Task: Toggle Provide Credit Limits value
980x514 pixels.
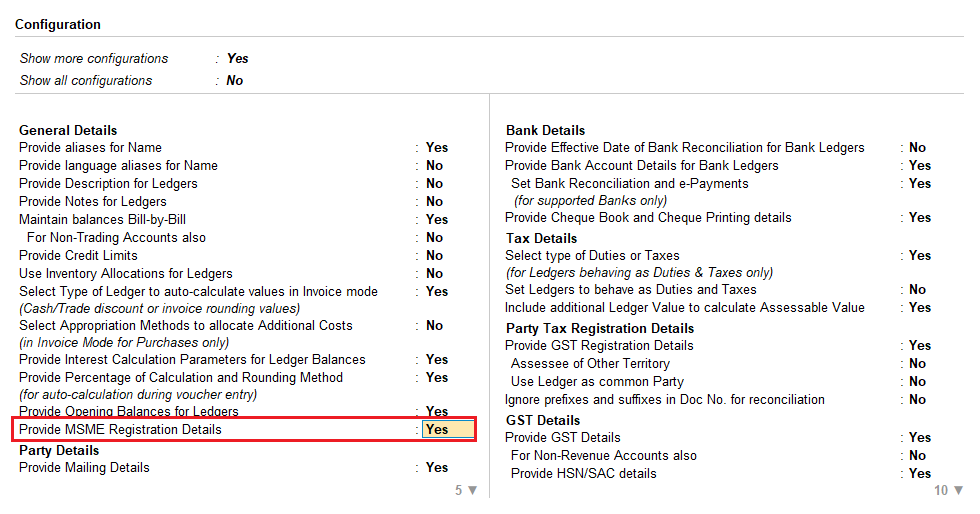Action: 434,256
